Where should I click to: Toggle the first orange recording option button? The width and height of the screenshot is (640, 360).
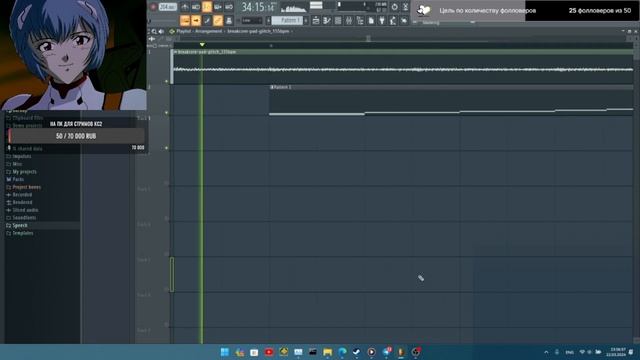(185, 20)
